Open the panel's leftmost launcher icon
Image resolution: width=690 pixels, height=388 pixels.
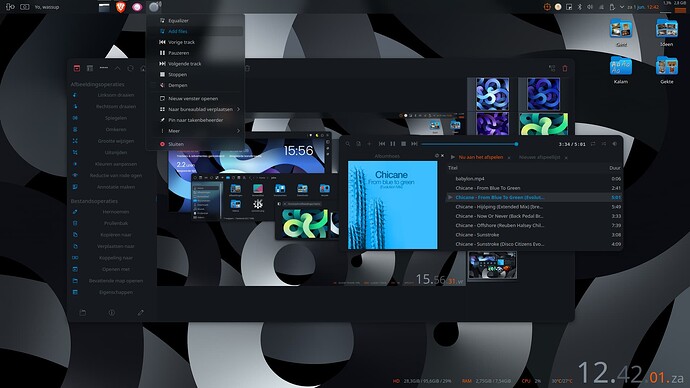coord(10,7)
